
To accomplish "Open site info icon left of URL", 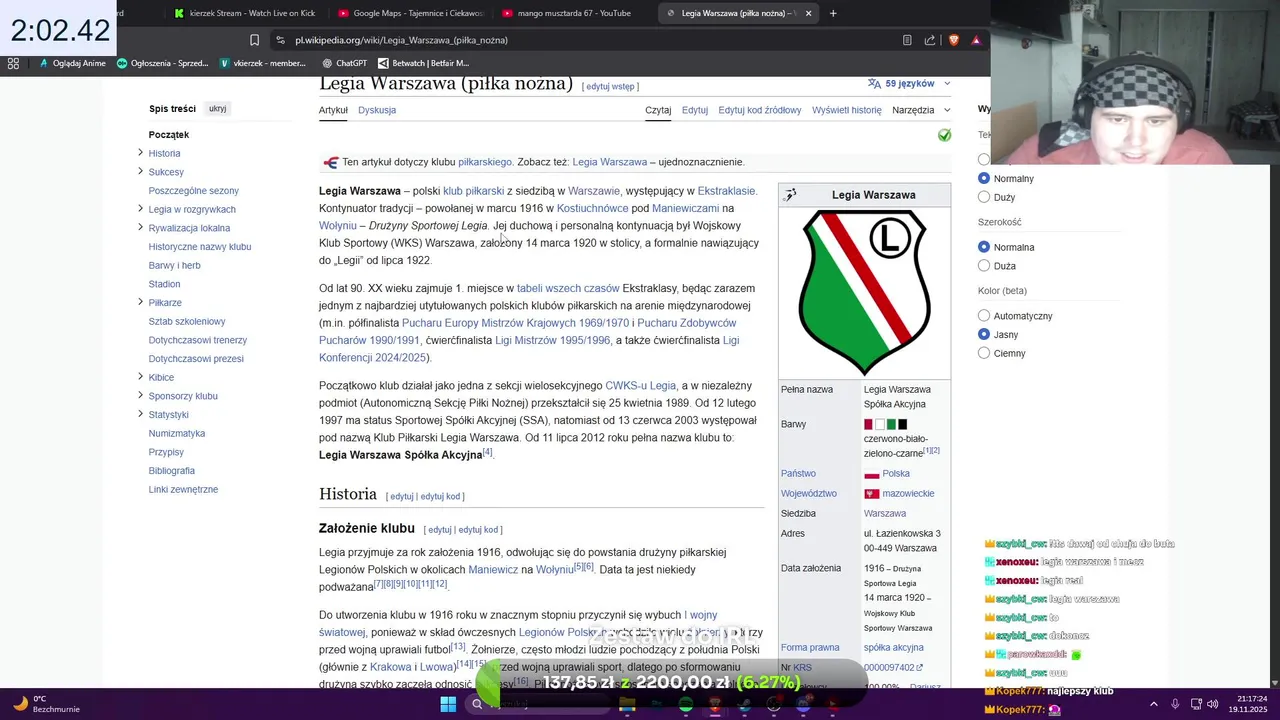I will 281,40.
